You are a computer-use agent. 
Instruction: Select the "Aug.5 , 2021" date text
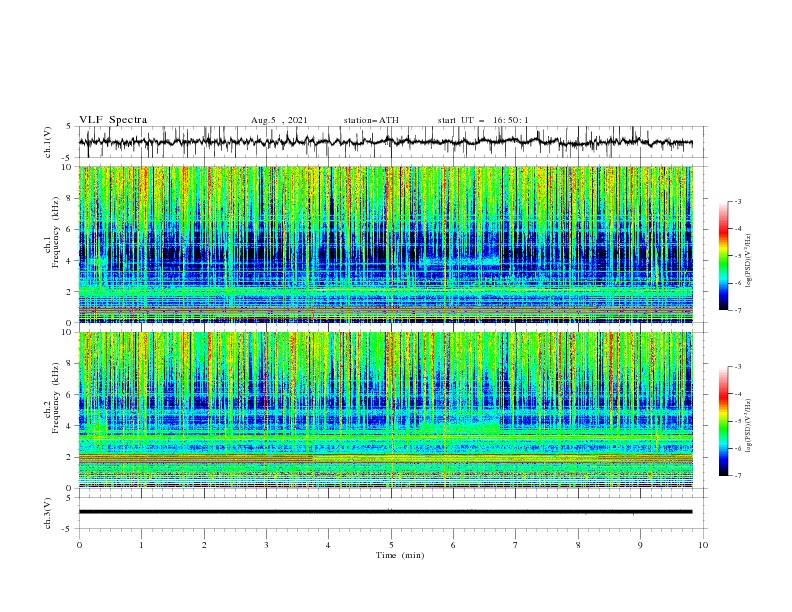pos(279,120)
